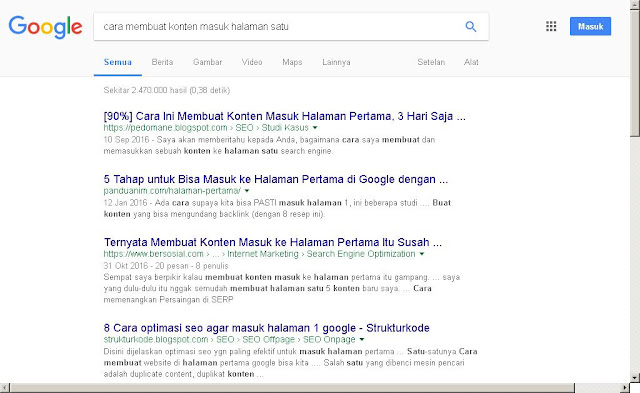Image resolution: width=640 pixels, height=393 pixels.
Task: Click the horizontal scrollbar thumb
Action: point(292,387)
